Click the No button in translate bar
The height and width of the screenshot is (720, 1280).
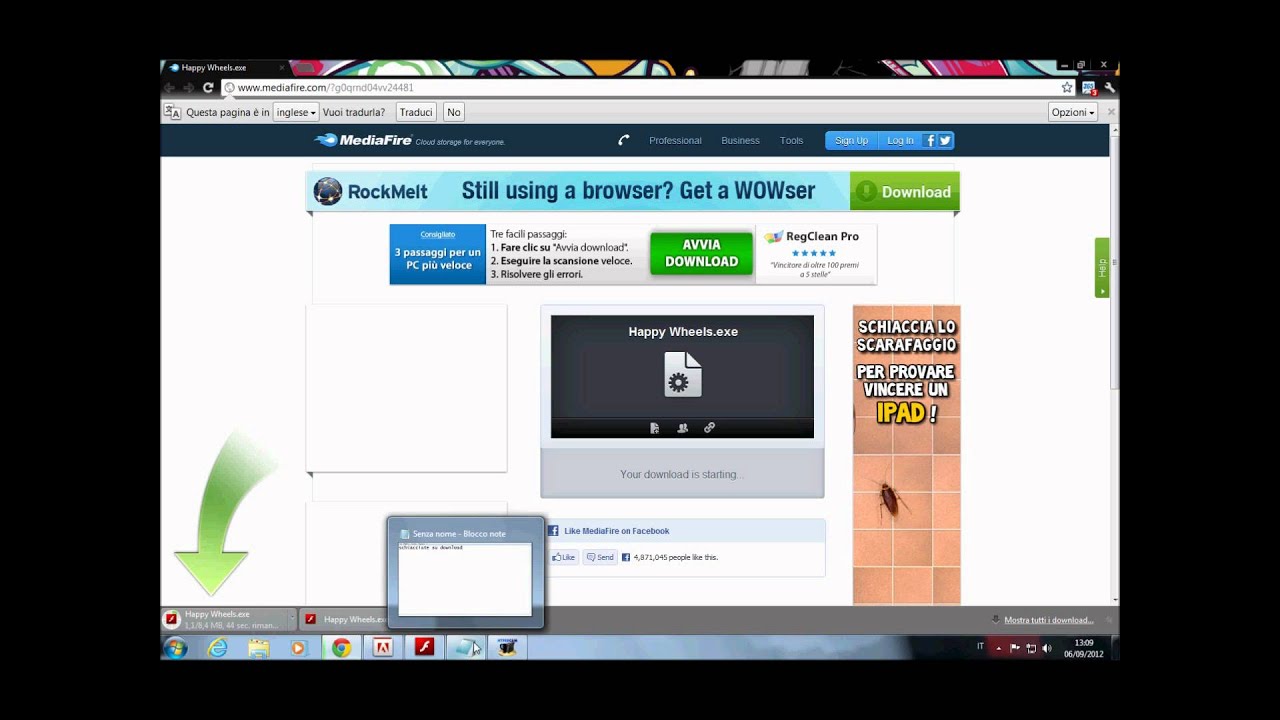(454, 112)
